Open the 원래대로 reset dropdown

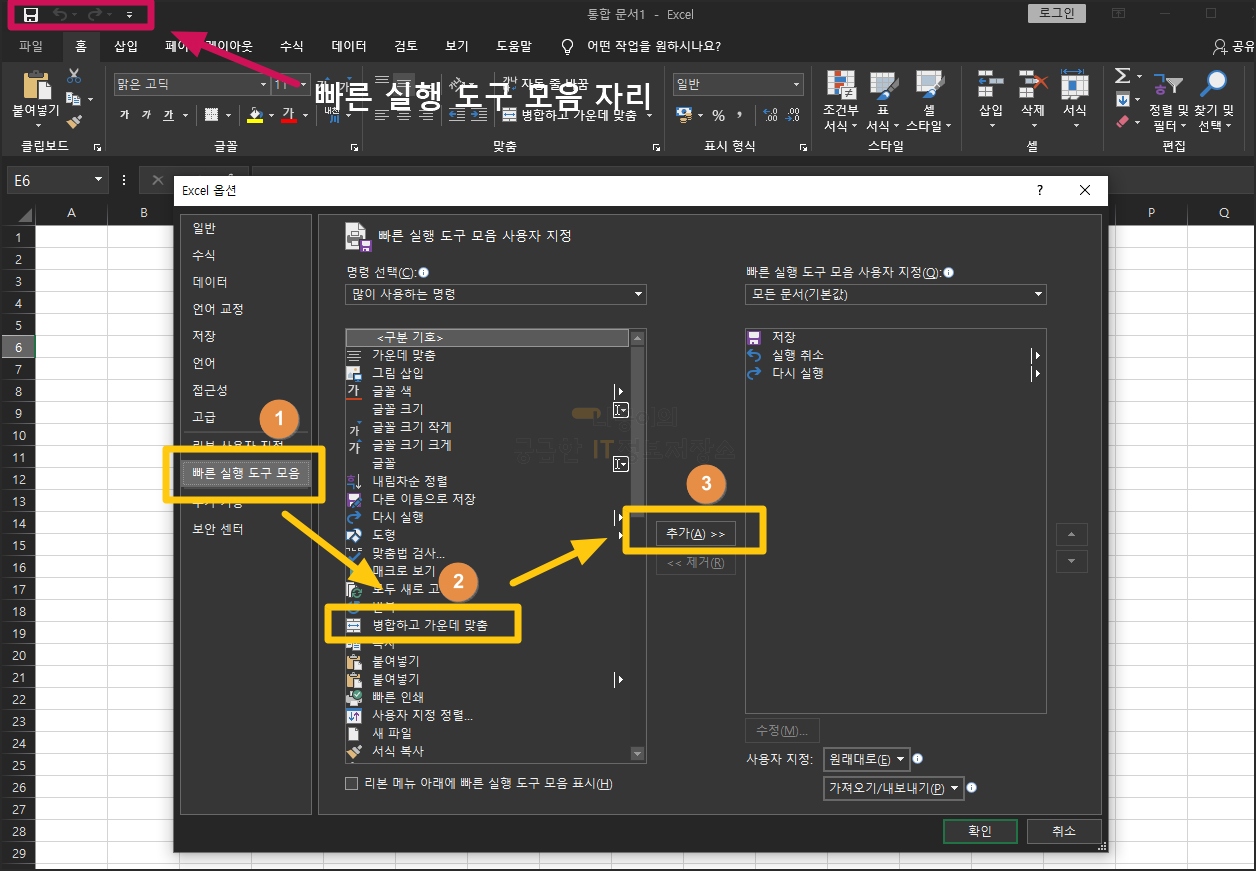pos(866,759)
